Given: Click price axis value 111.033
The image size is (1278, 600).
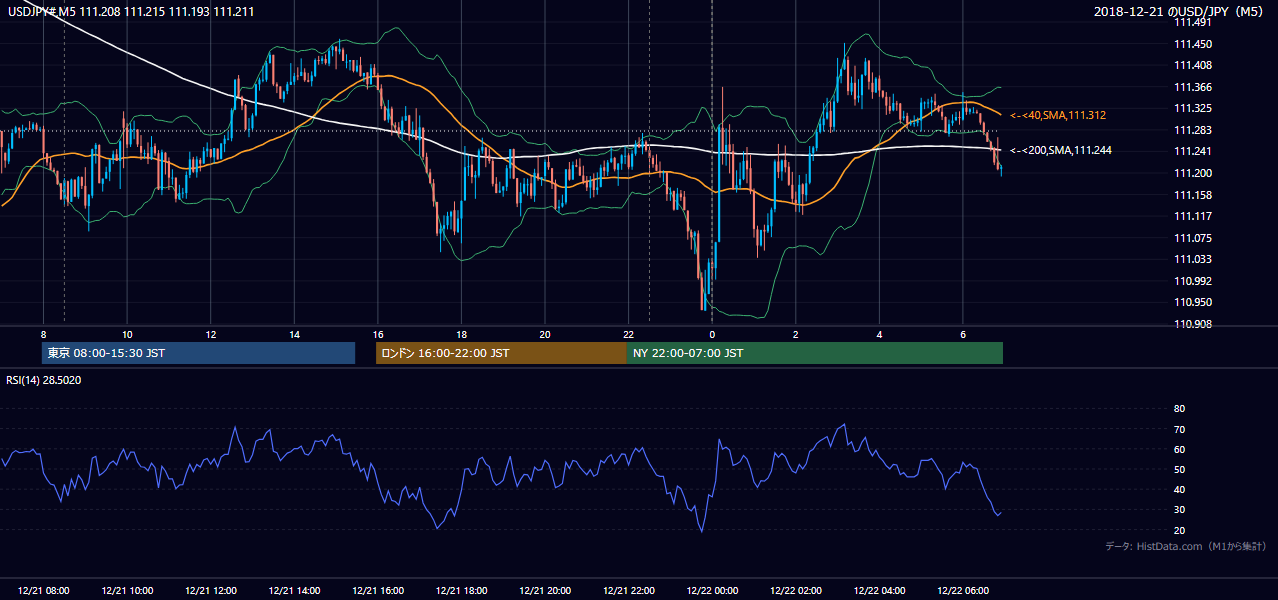Looking at the screenshot, I should (1194, 259).
